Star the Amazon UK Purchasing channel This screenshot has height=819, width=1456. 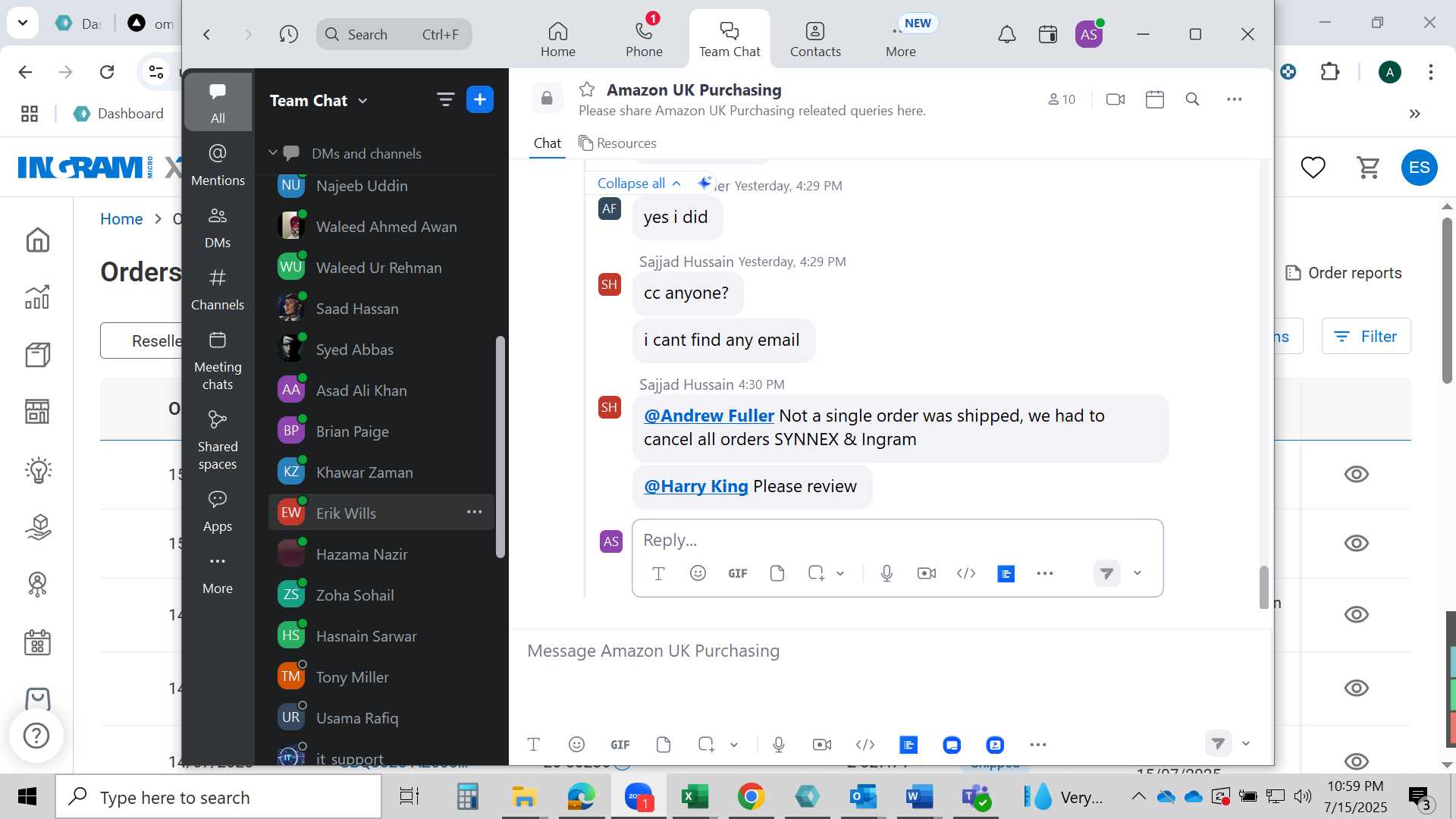tap(586, 89)
